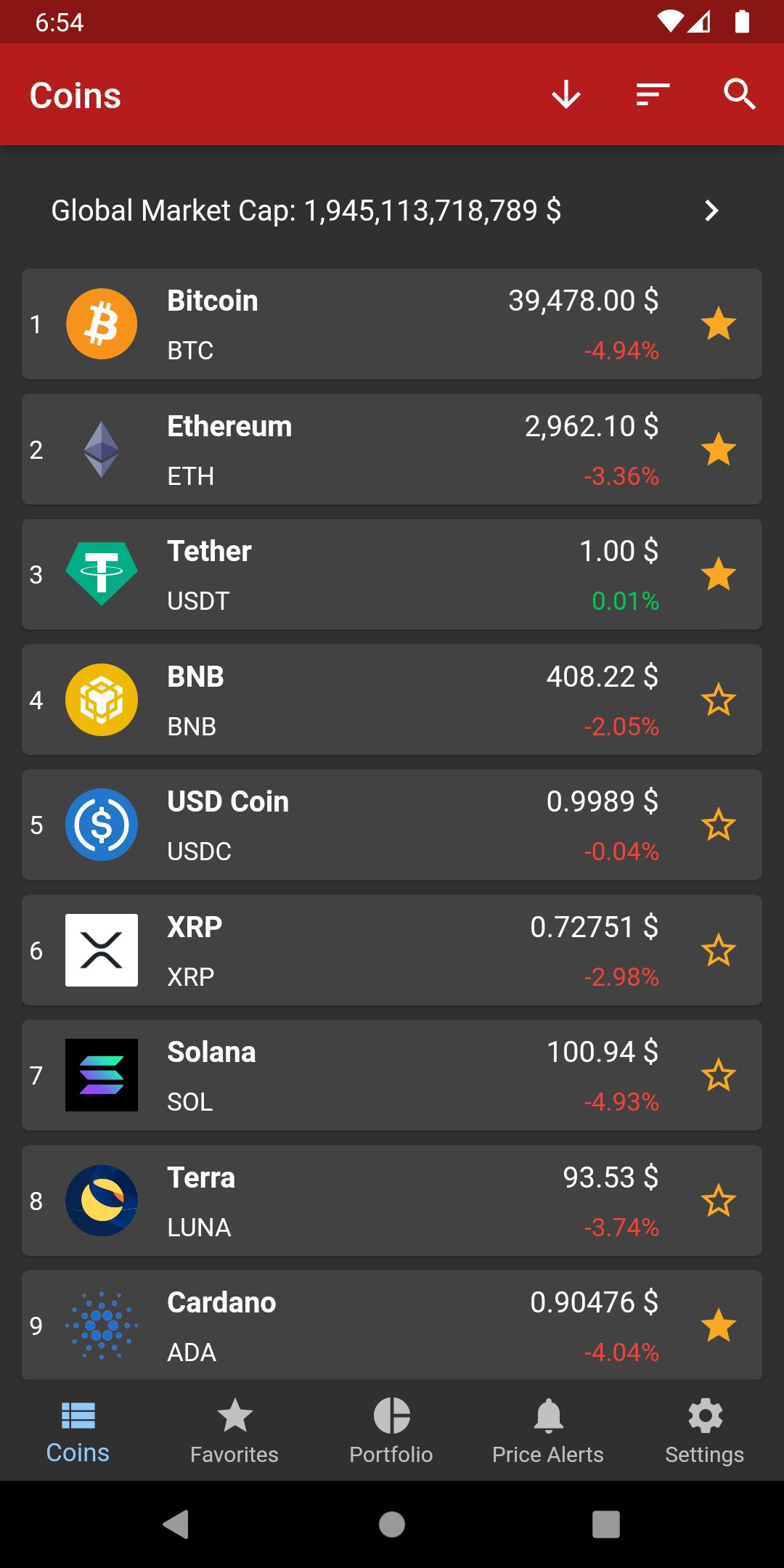
Task: Tap the Bitcoin logo icon
Action: coord(102,324)
